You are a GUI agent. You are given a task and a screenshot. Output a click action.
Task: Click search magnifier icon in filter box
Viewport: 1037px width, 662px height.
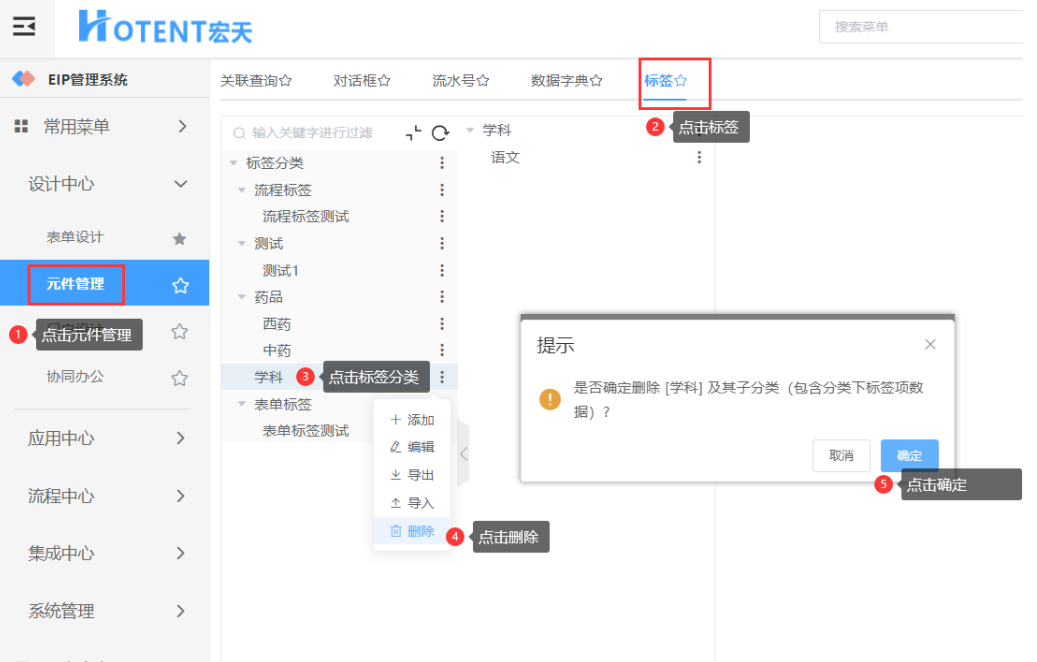239,133
